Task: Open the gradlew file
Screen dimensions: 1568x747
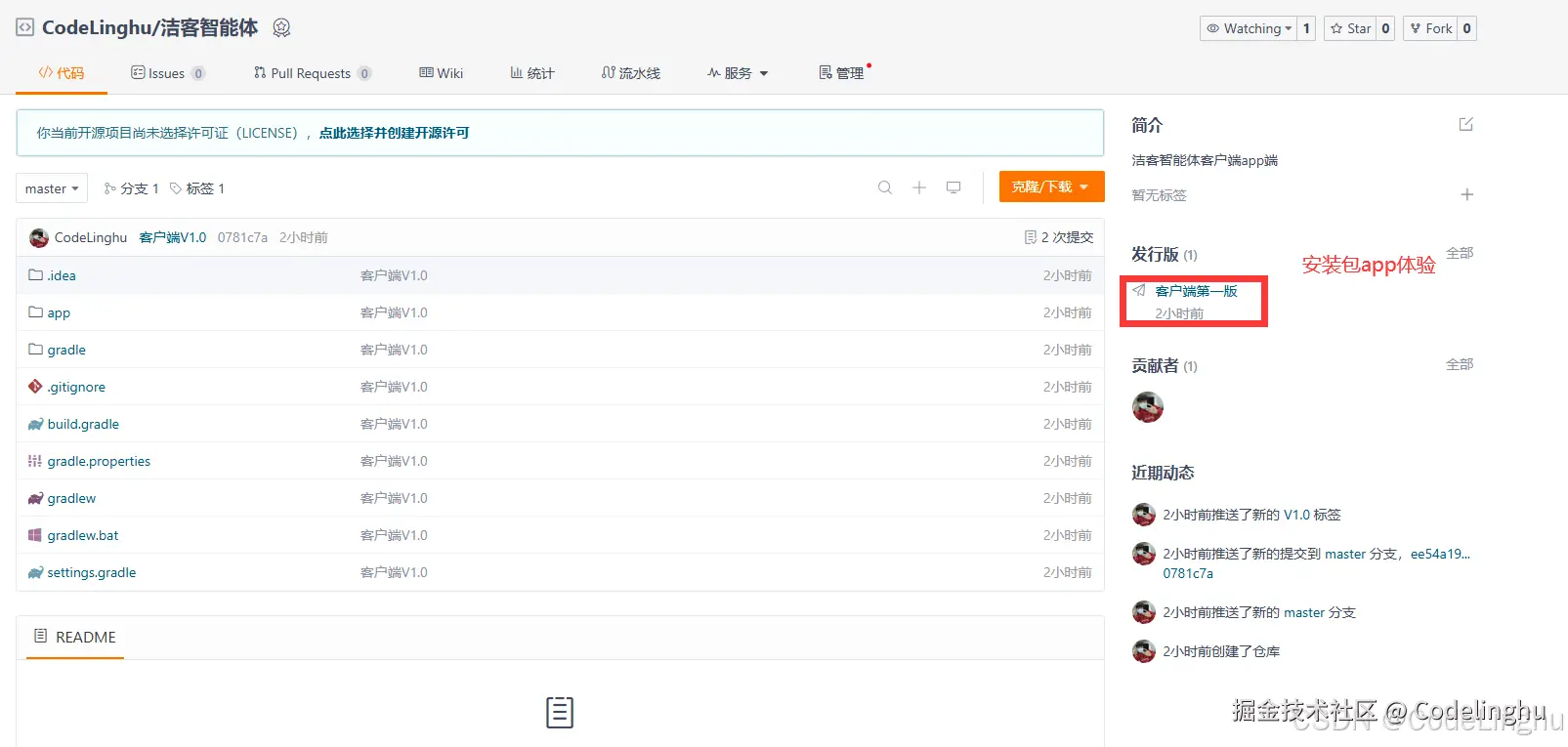Action: tap(71, 498)
